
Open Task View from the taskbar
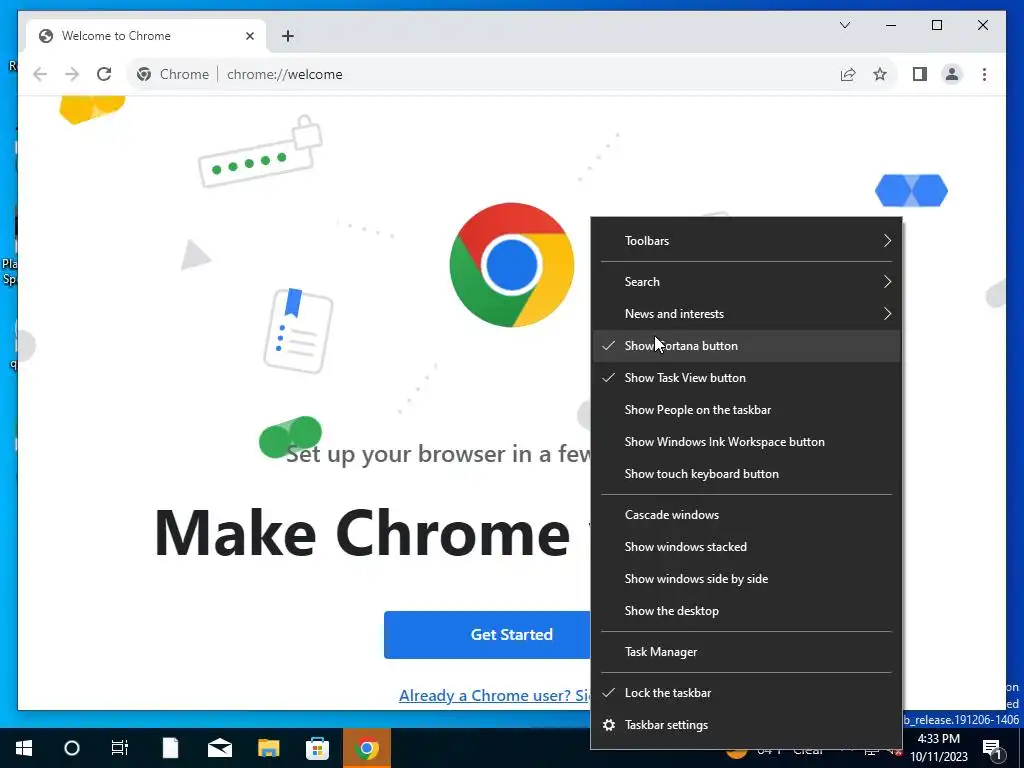(x=120, y=748)
